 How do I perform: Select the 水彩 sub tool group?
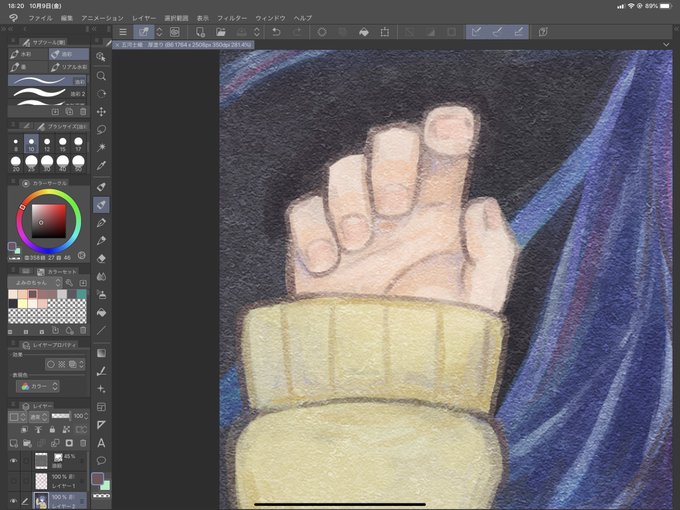28,54
